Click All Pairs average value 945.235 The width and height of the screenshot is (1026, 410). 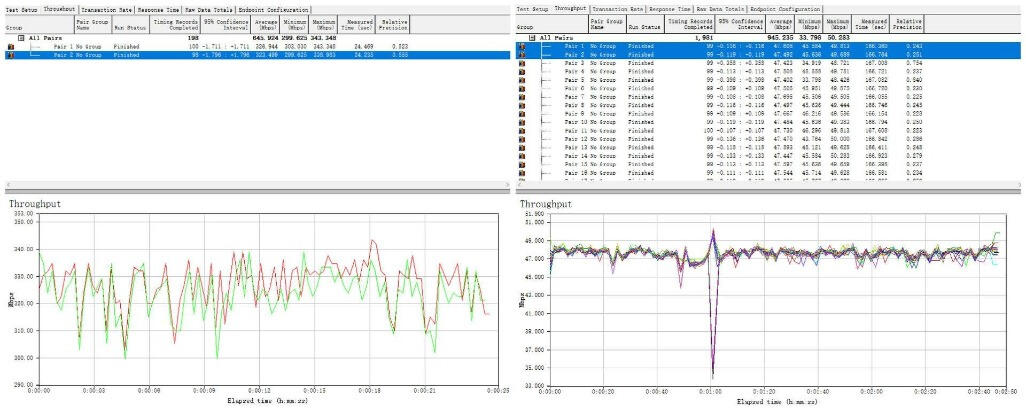(x=781, y=38)
